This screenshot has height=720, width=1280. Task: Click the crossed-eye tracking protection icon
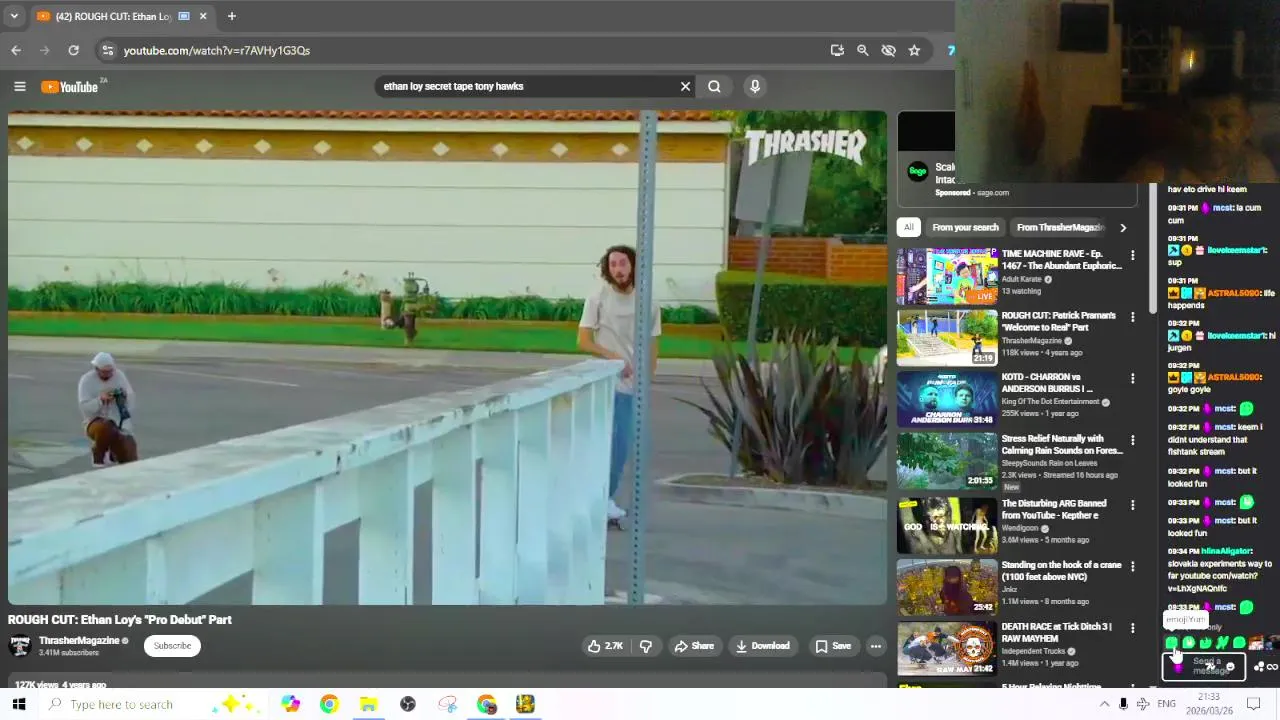pos(888,50)
